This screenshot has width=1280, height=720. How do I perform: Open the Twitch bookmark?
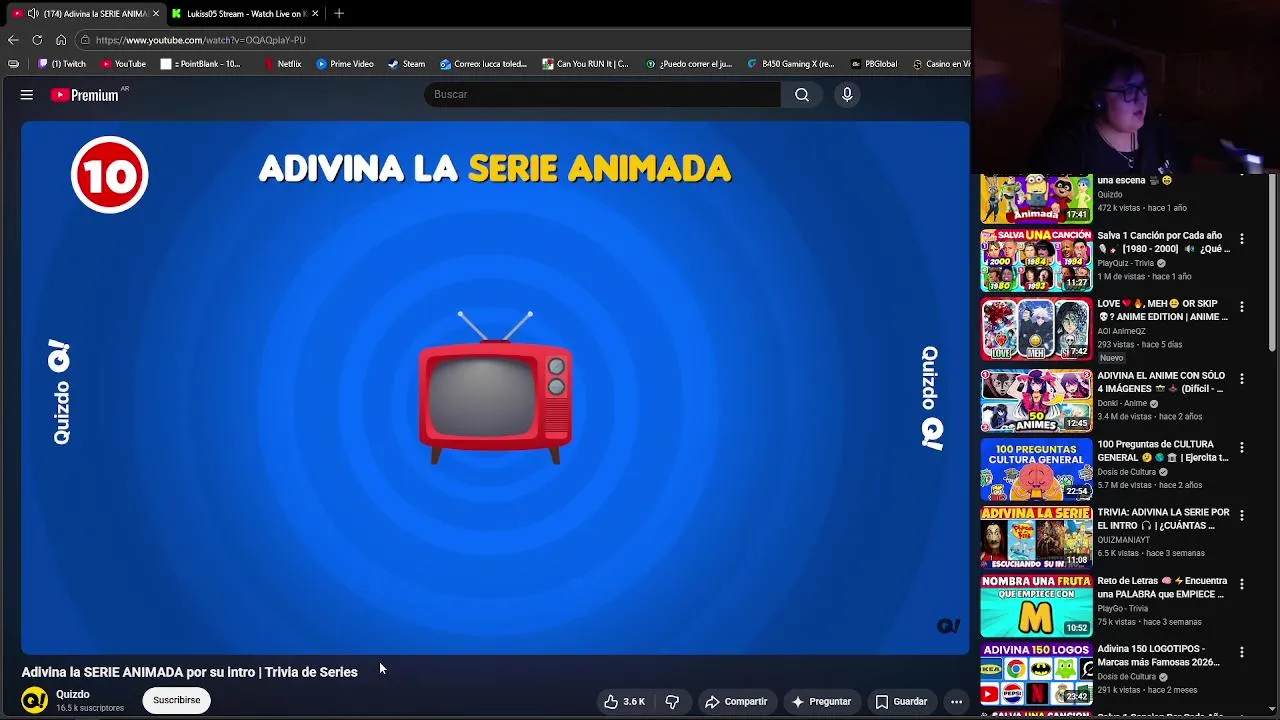click(x=62, y=64)
